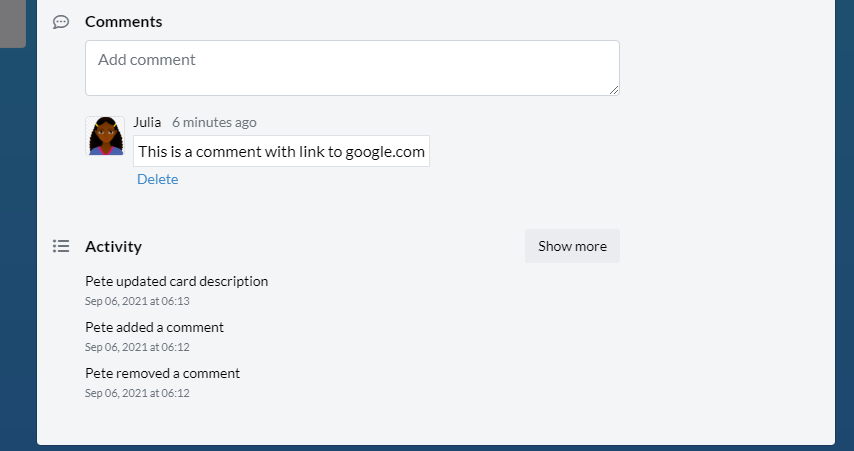
Task: Click the Activity list icon
Action: 60,246
